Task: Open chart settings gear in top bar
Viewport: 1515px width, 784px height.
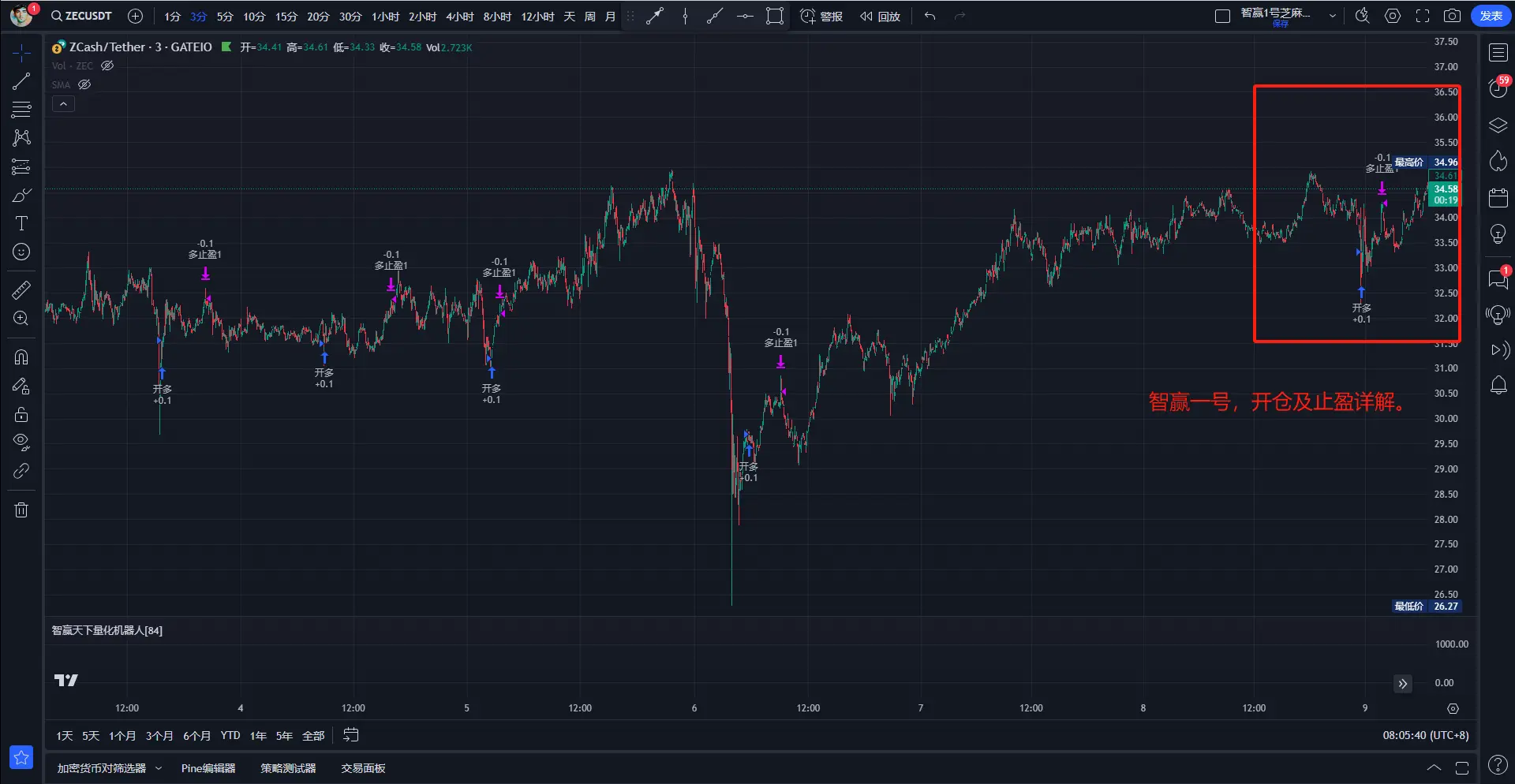Action: [1393, 16]
